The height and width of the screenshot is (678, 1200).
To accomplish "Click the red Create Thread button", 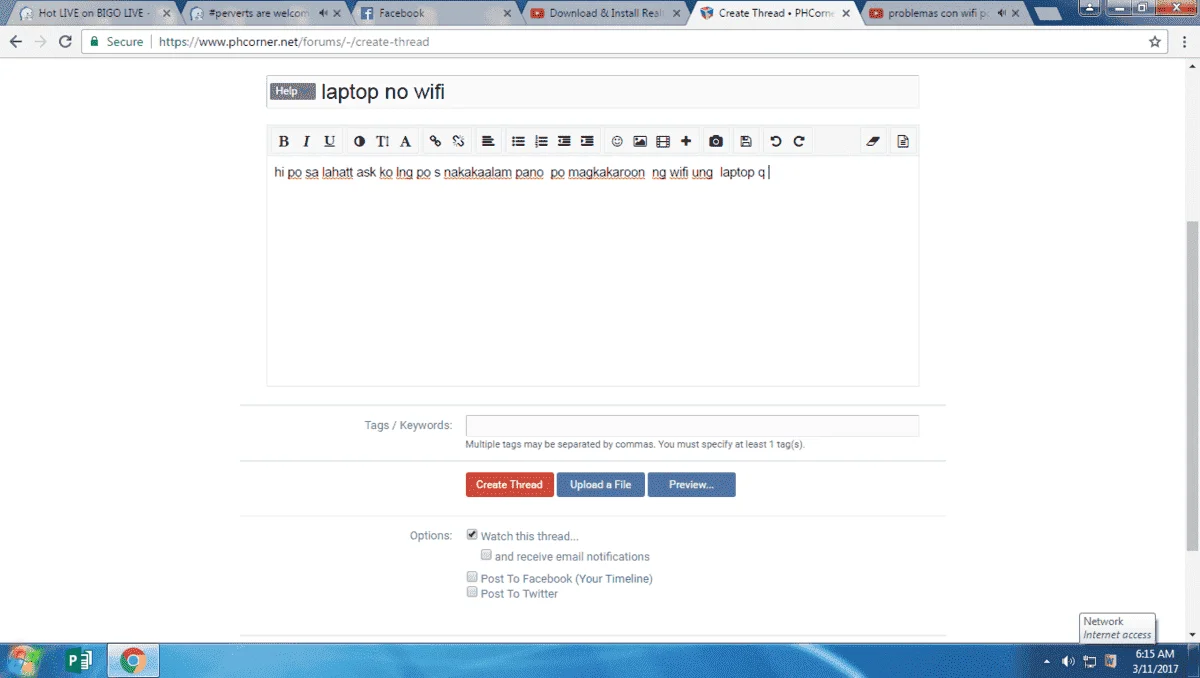I will coord(510,485).
